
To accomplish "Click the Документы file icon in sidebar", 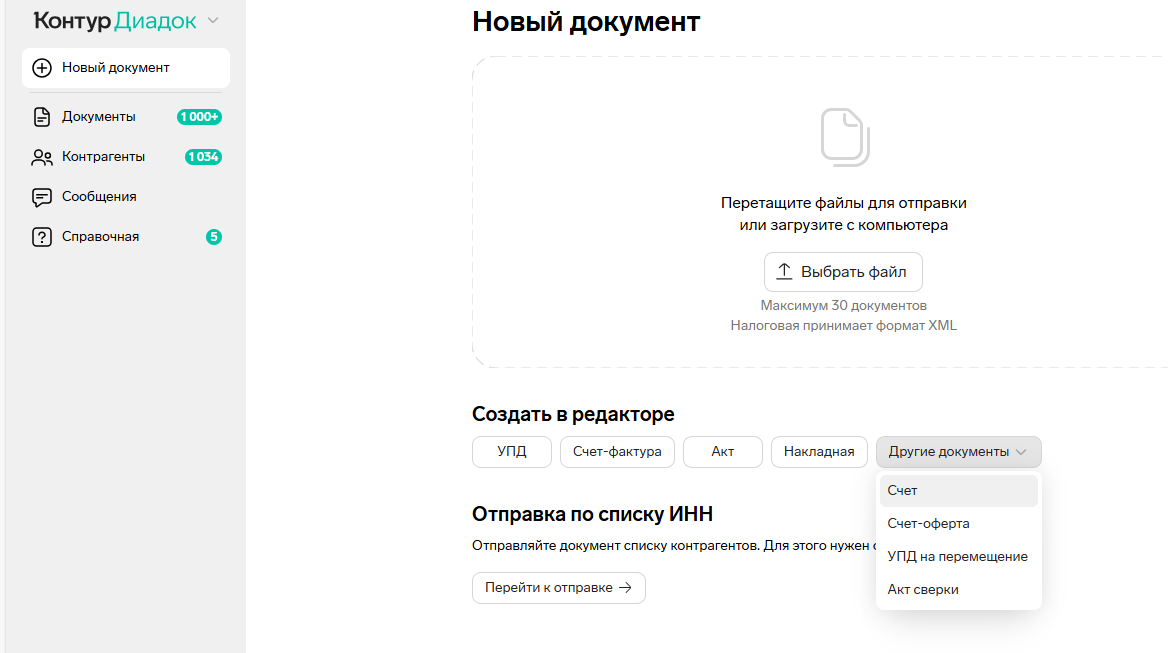I will click(x=42, y=117).
